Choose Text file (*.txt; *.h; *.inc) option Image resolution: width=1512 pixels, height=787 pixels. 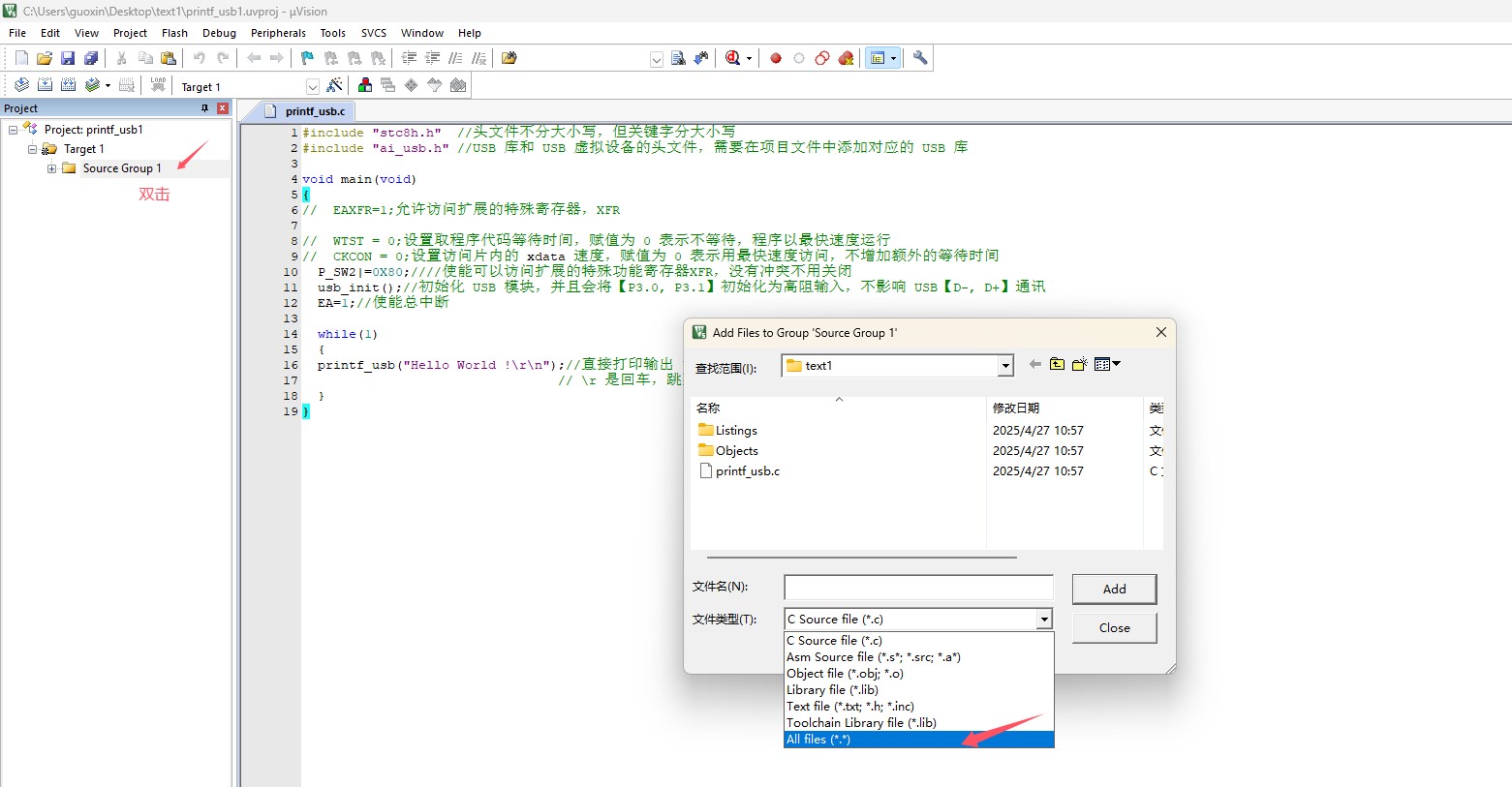[x=918, y=707]
